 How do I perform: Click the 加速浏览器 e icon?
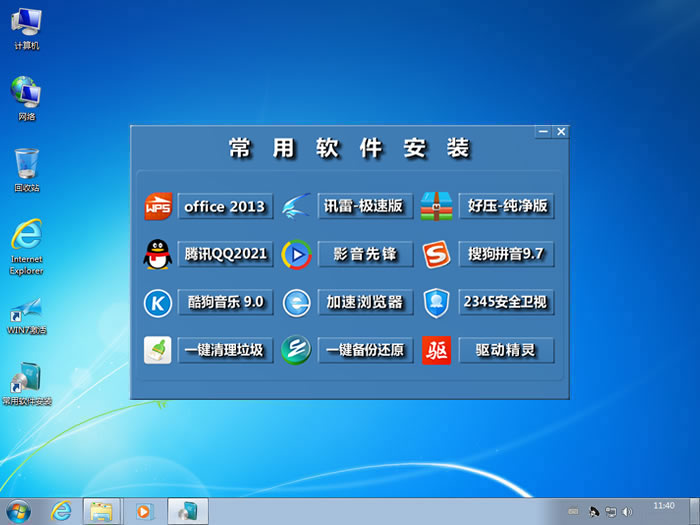296,303
